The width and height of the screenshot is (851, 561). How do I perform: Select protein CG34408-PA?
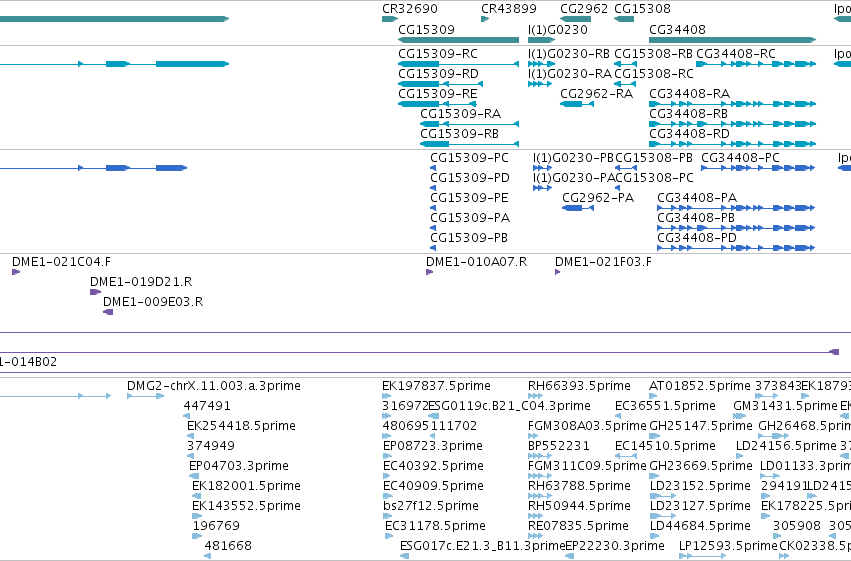tap(736, 208)
